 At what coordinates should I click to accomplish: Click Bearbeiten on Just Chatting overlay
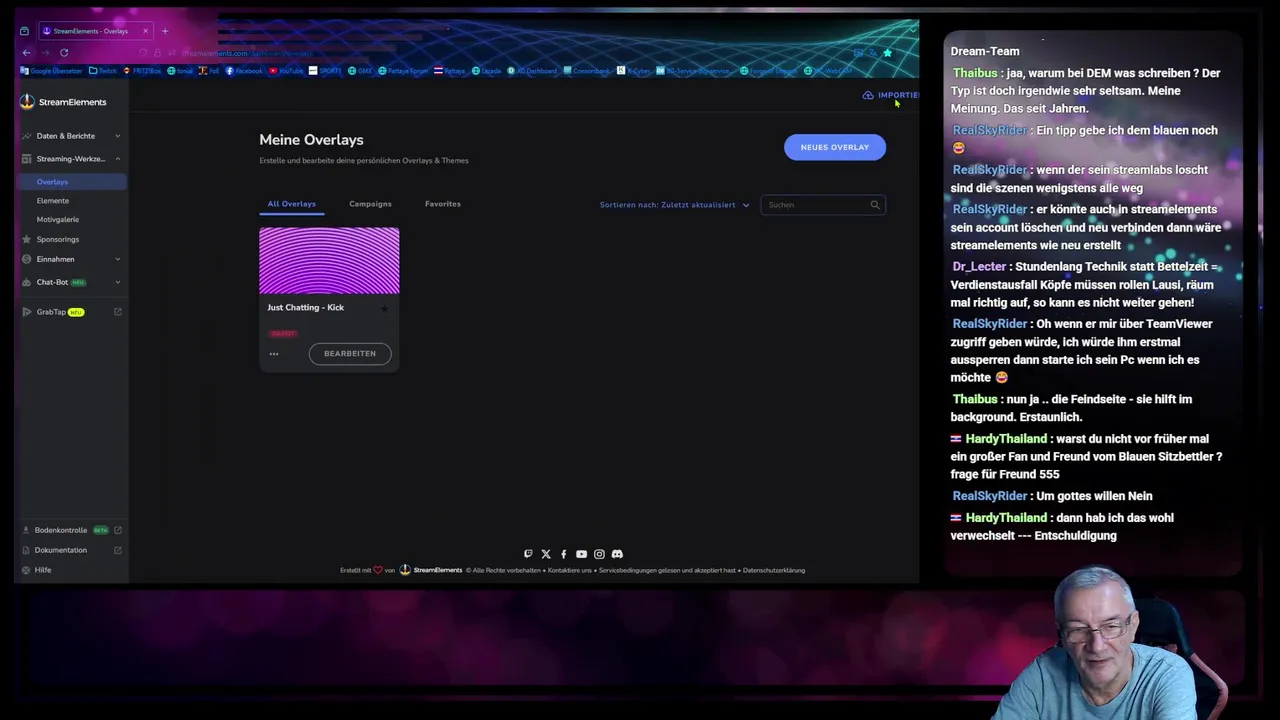pos(350,353)
